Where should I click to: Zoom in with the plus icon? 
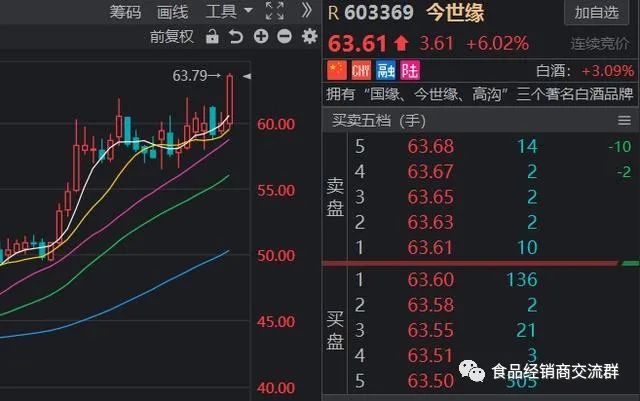261,36
